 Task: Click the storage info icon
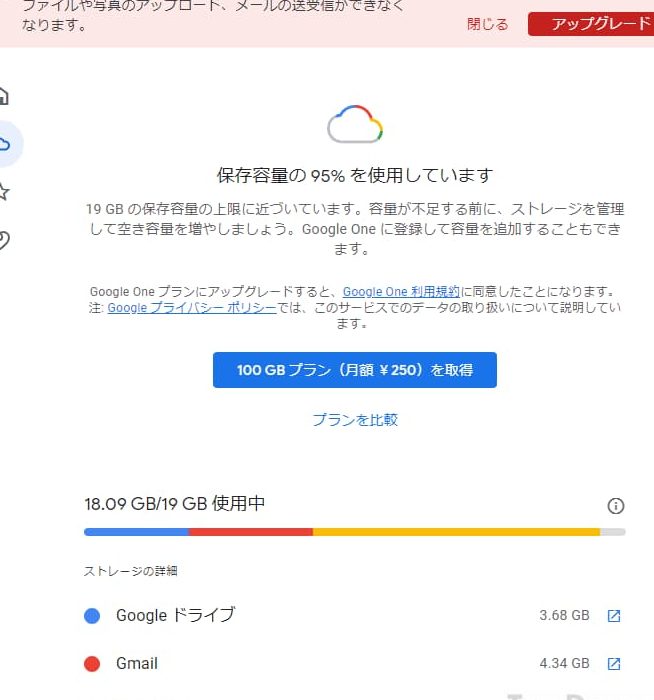(616, 506)
